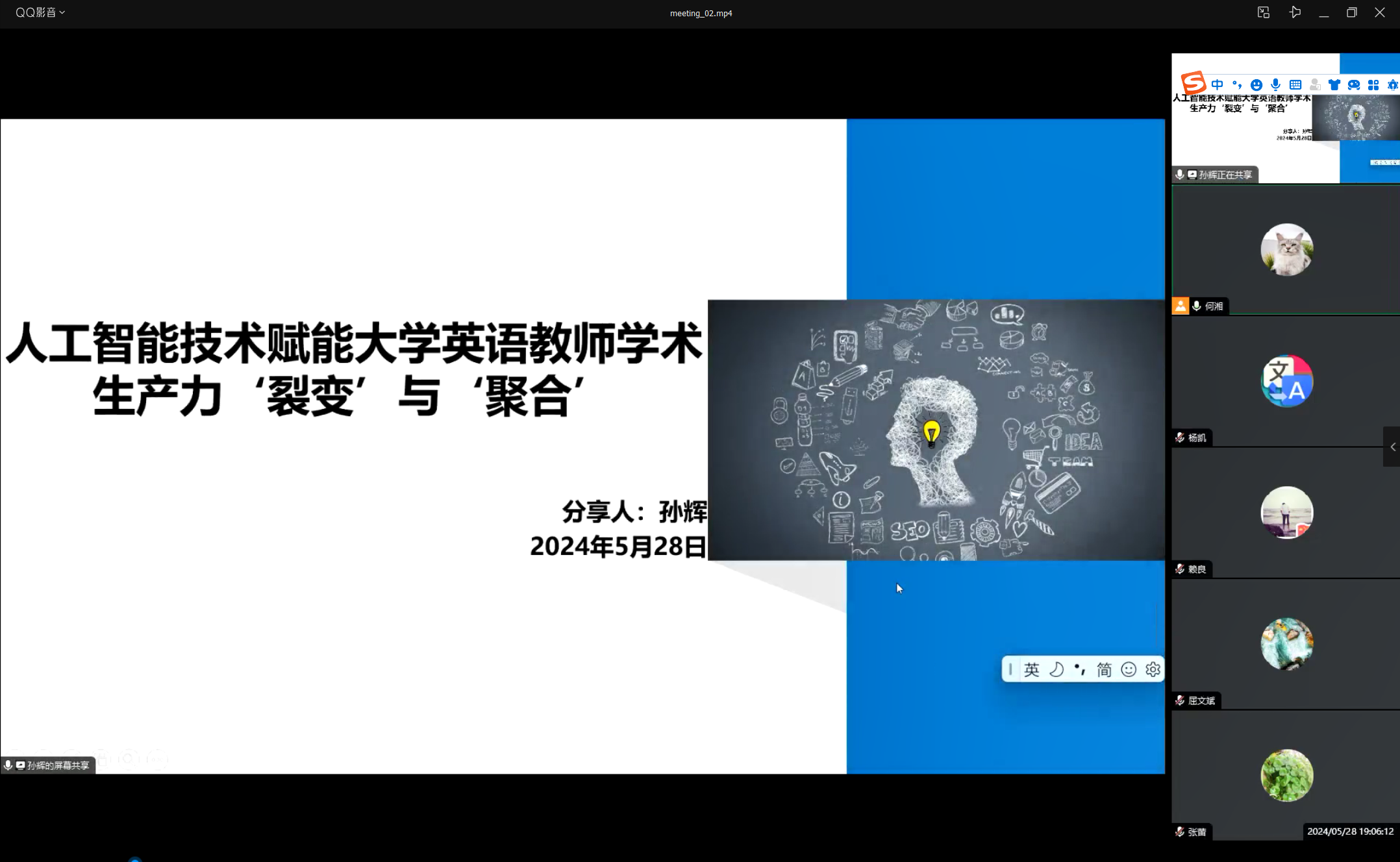Select 何湘 participant cat avatar

[1286, 249]
